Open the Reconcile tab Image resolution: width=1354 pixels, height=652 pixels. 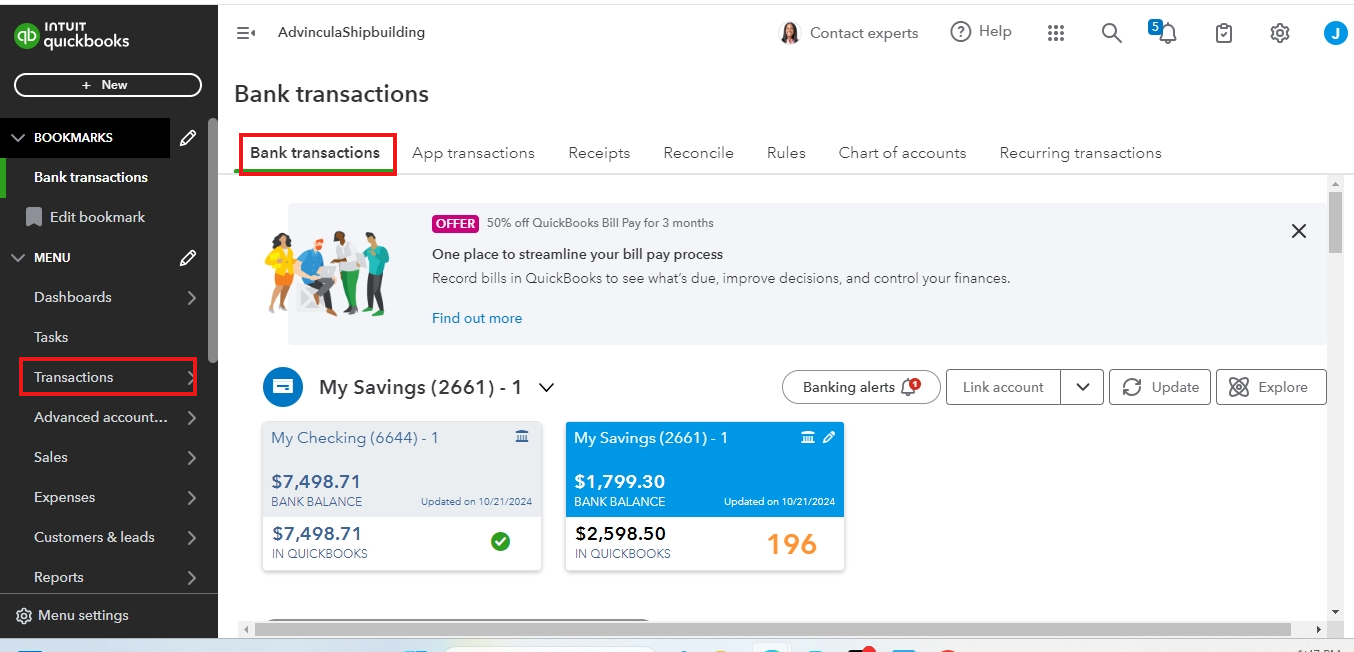coord(698,153)
